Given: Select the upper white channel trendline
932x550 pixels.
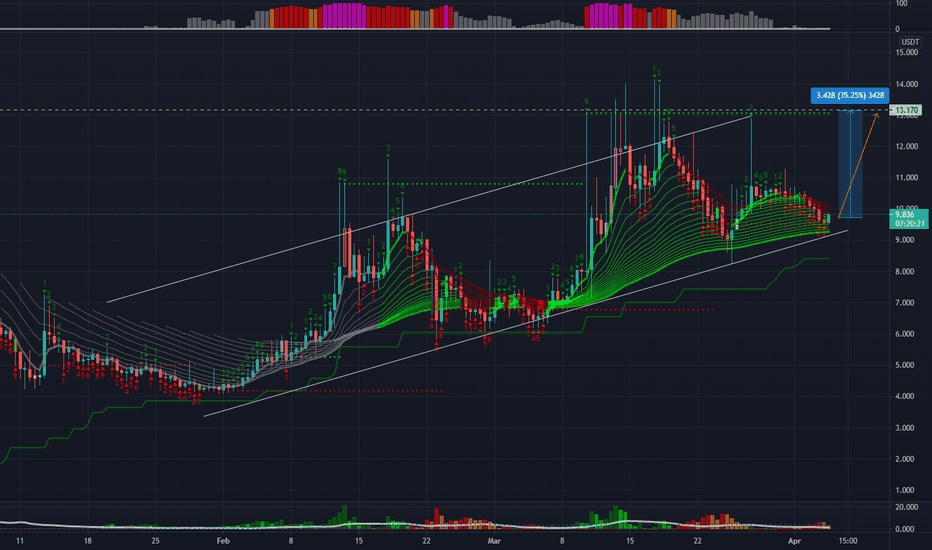Looking at the screenshot, I should (x=429, y=209).
